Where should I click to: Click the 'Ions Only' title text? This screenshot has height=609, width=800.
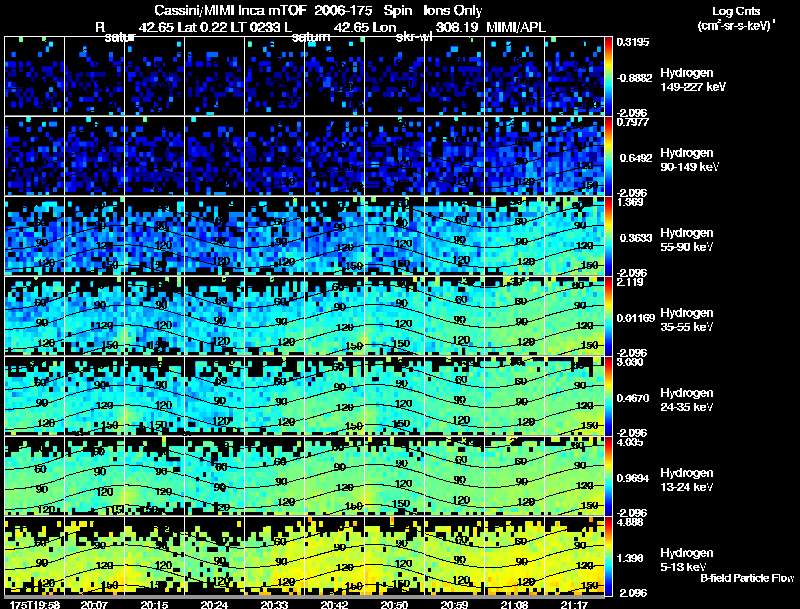(453, 11)
